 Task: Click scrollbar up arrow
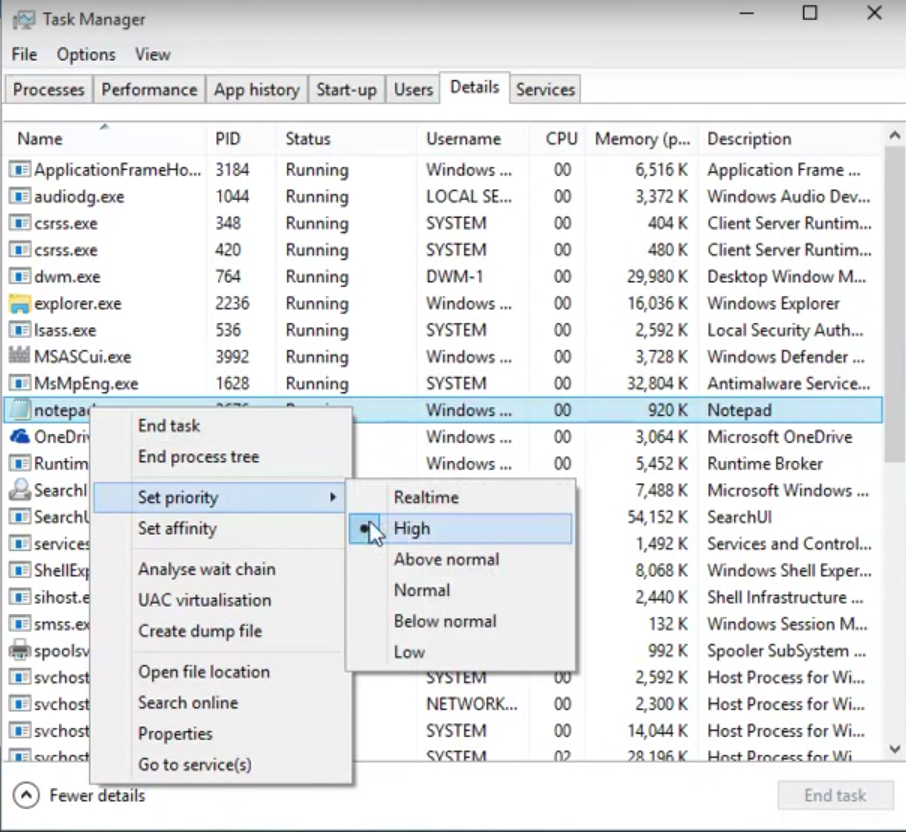894,136
